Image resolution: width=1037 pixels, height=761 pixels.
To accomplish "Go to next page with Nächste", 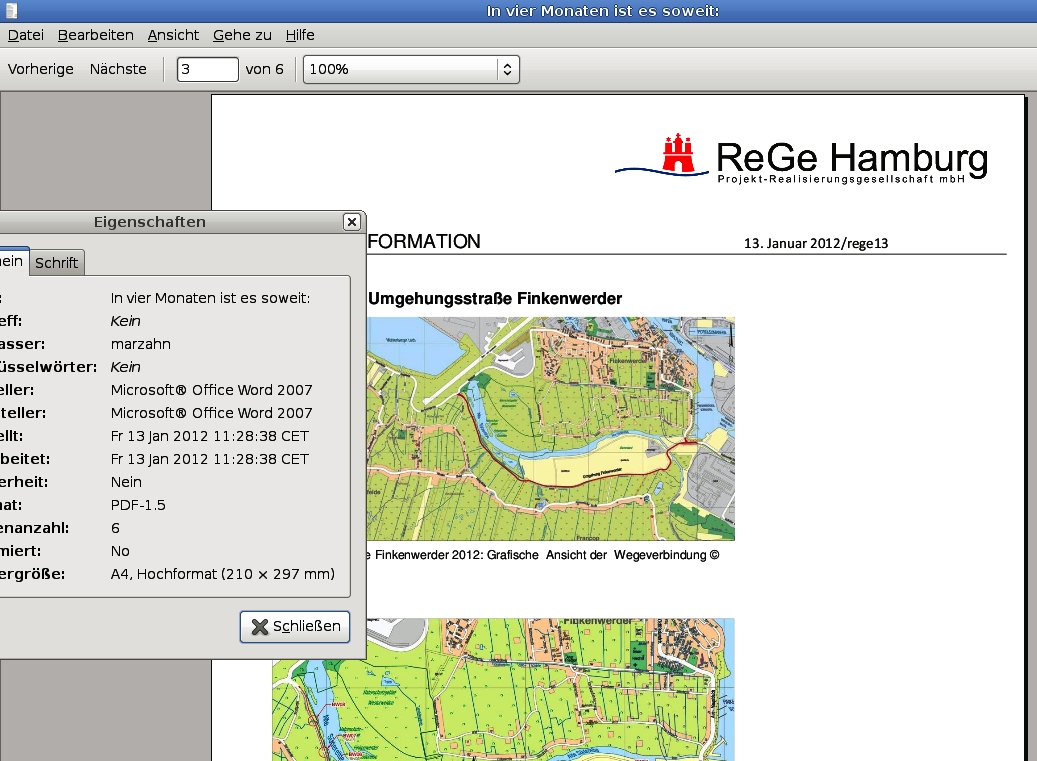I will pos(118,69).
